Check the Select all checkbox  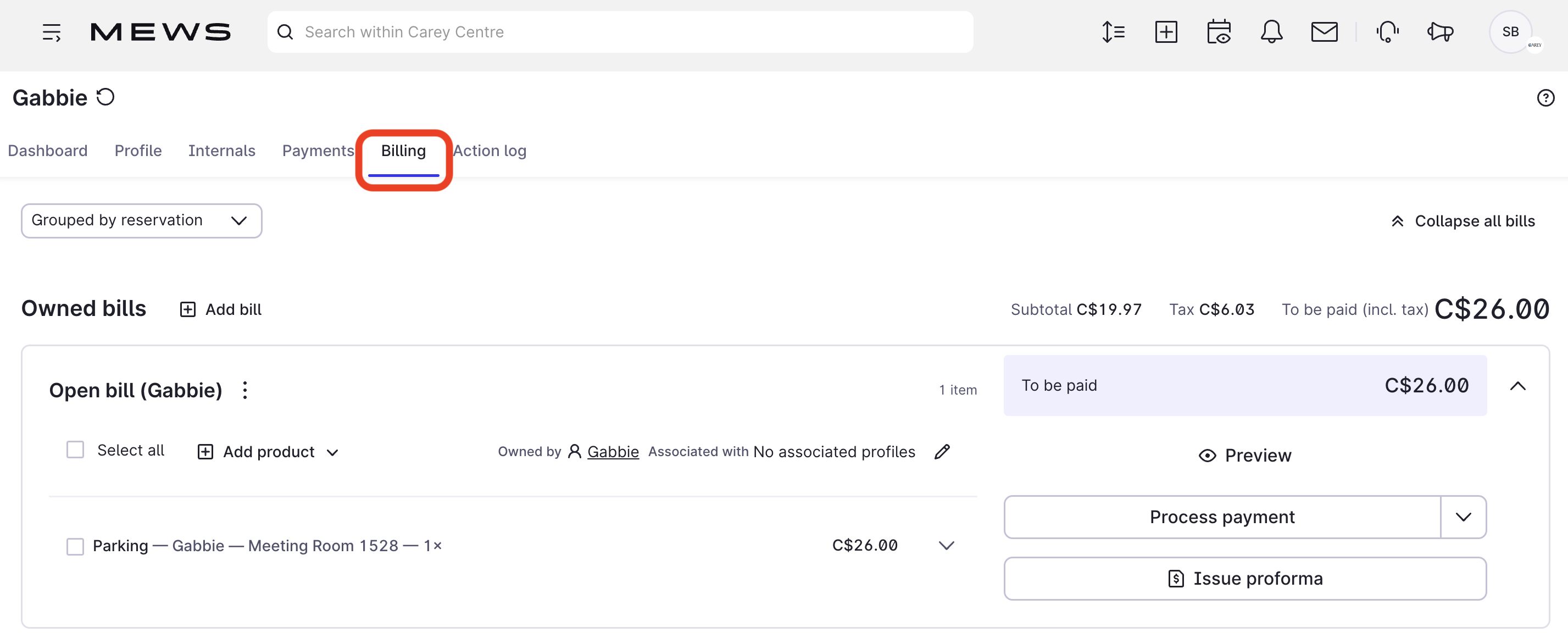coord(75,450)
